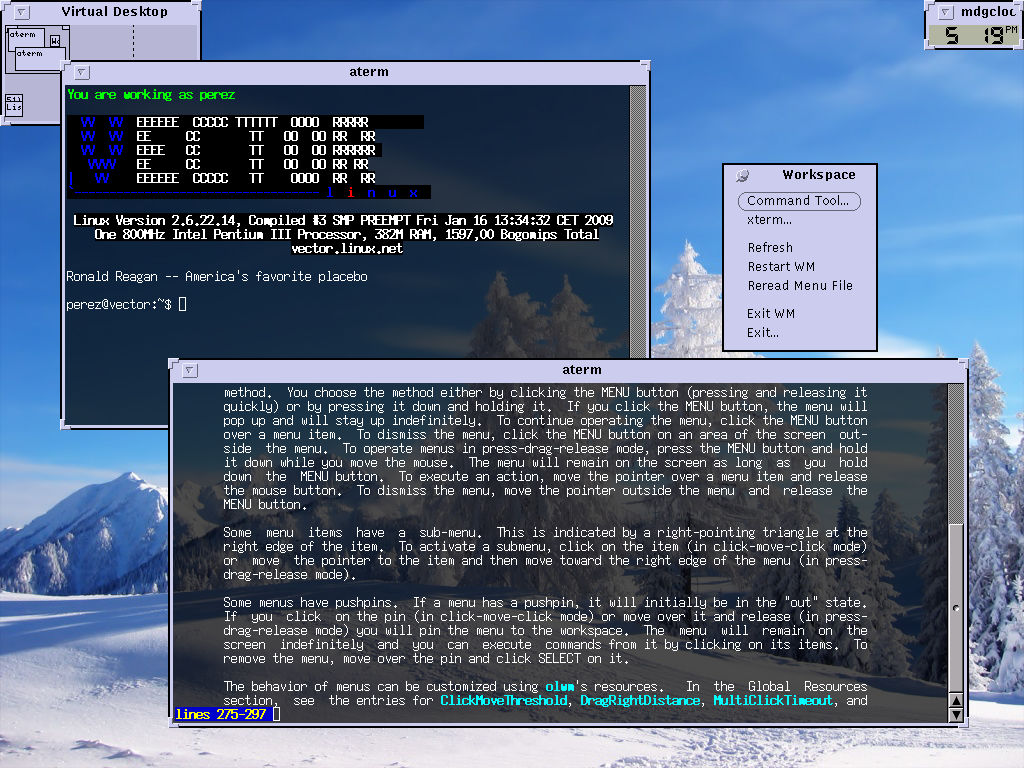The width and height of the screenshot is (1024, 768).
Task: Click the Linux Version 2.6.22.14 line
Action: (x=343, y=220)
